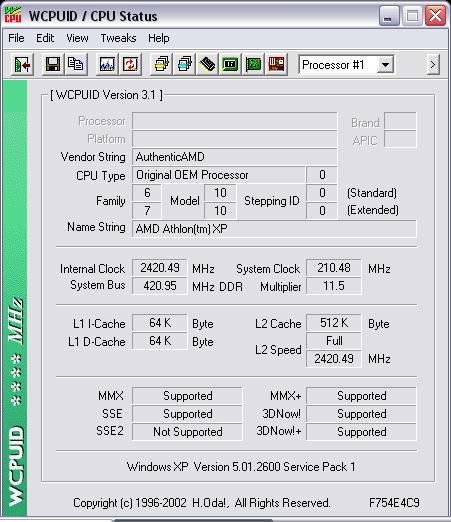Image resolution: width=451 pixels, height=522 pixels.
Task: Click the L1 D-Cache 64 K value
Action: tap(160, 341)
